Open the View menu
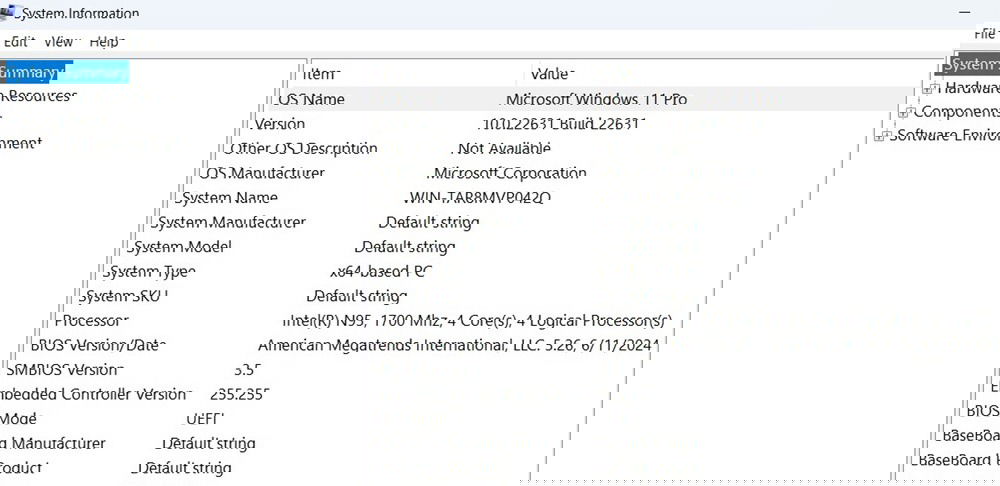The height and width of the screenshot is (486, 1000). pyautogui.click(x=59, y=41)
